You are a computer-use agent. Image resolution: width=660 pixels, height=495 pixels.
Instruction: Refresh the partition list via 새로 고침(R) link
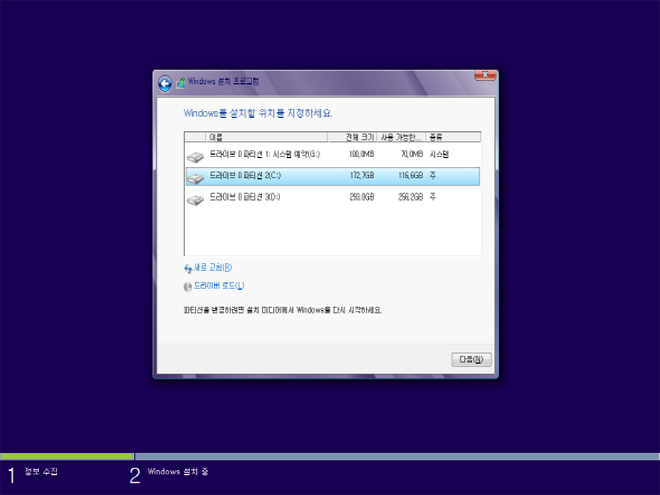click(x=213, y=267)
